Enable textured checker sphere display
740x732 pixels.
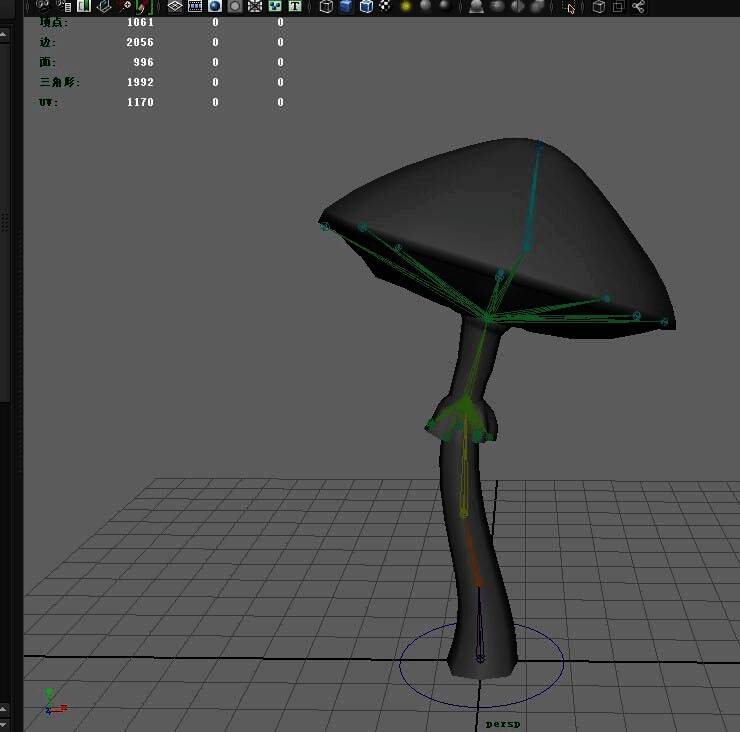pos(385,6)
